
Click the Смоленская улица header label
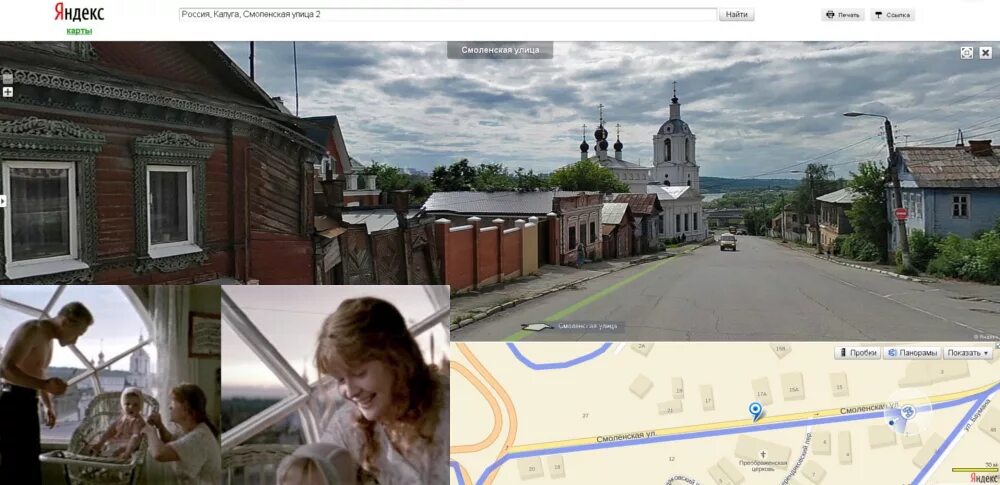pos(500,50)
